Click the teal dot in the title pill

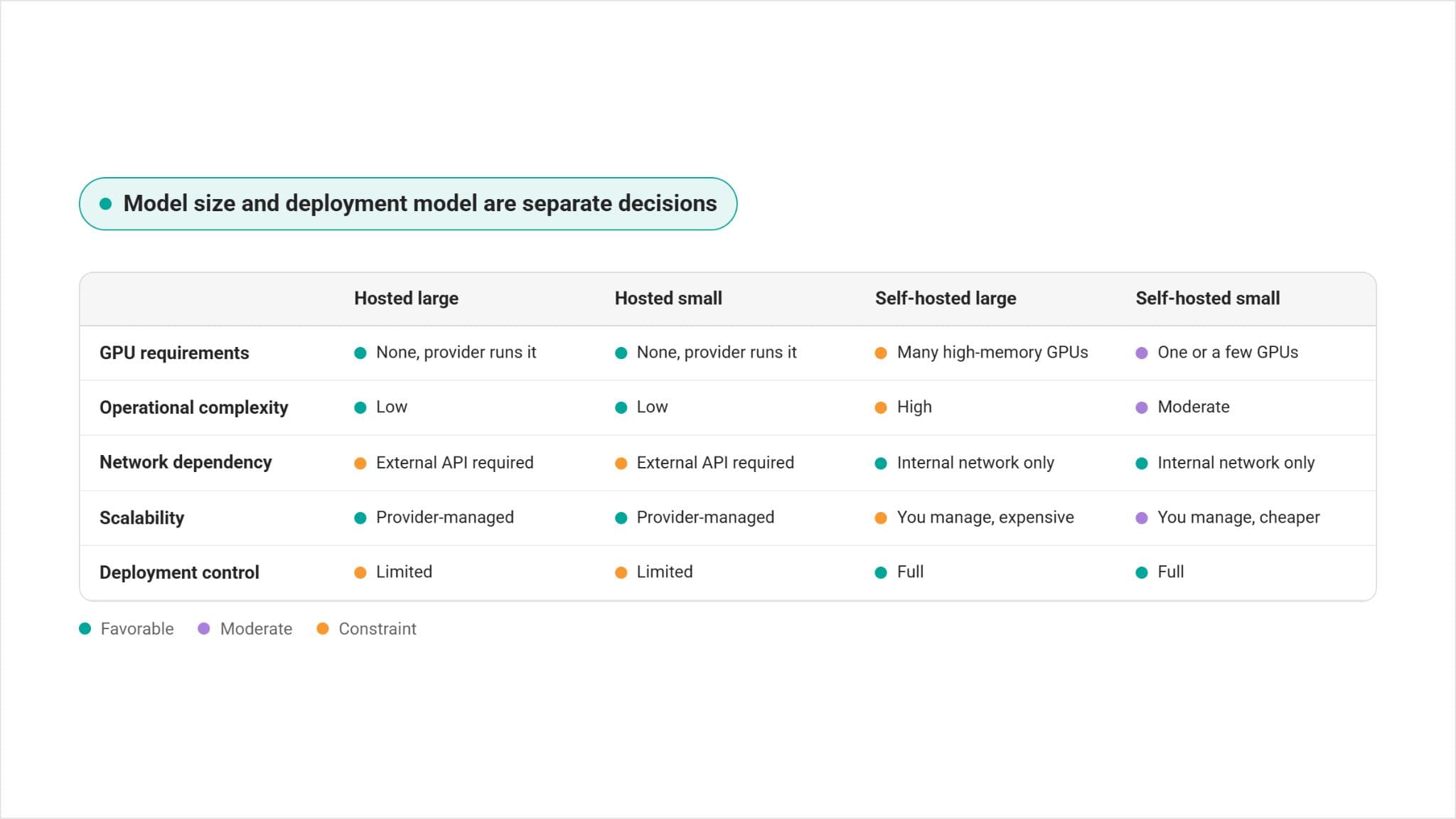click(x=106, y=204)
